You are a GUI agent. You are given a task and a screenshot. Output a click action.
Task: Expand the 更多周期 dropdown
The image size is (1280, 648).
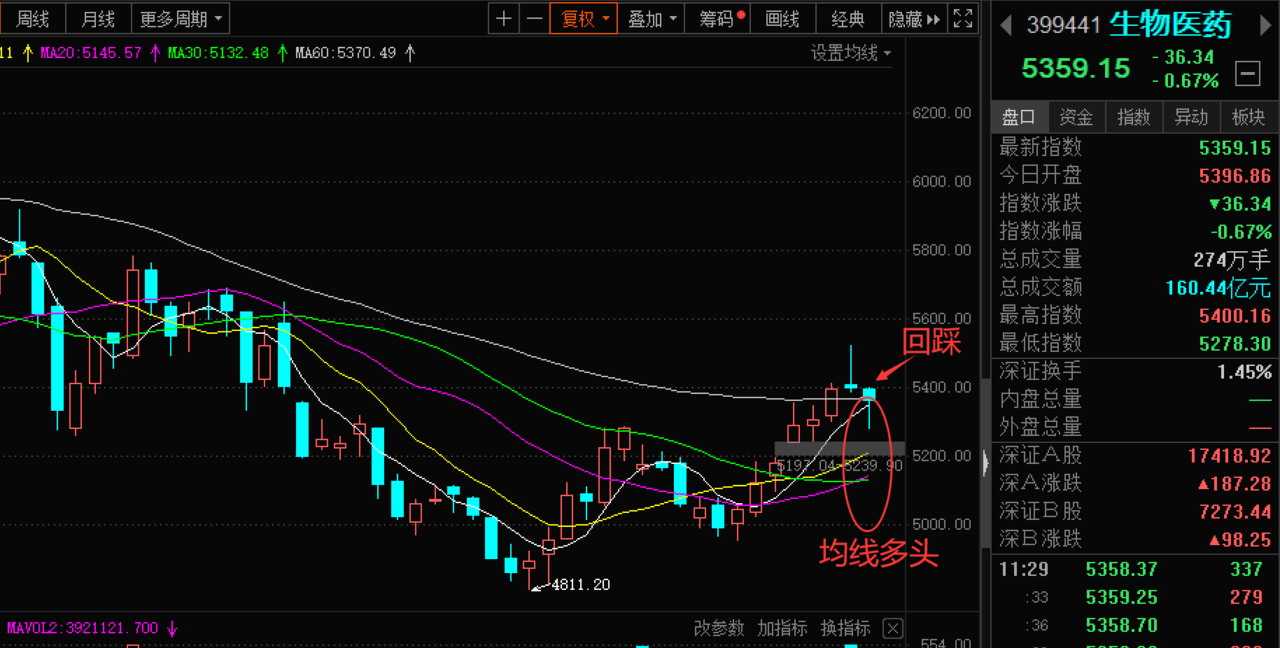[181, 18]
